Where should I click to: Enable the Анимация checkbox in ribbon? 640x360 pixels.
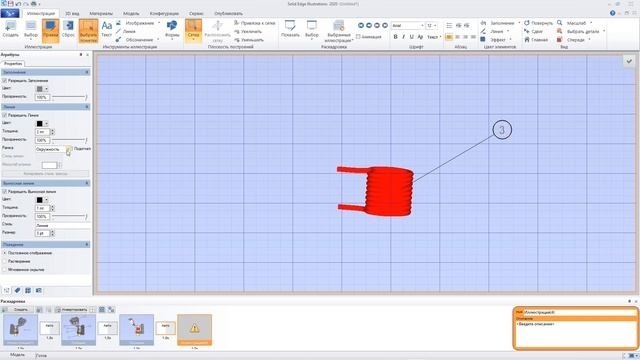pos(358,37)
